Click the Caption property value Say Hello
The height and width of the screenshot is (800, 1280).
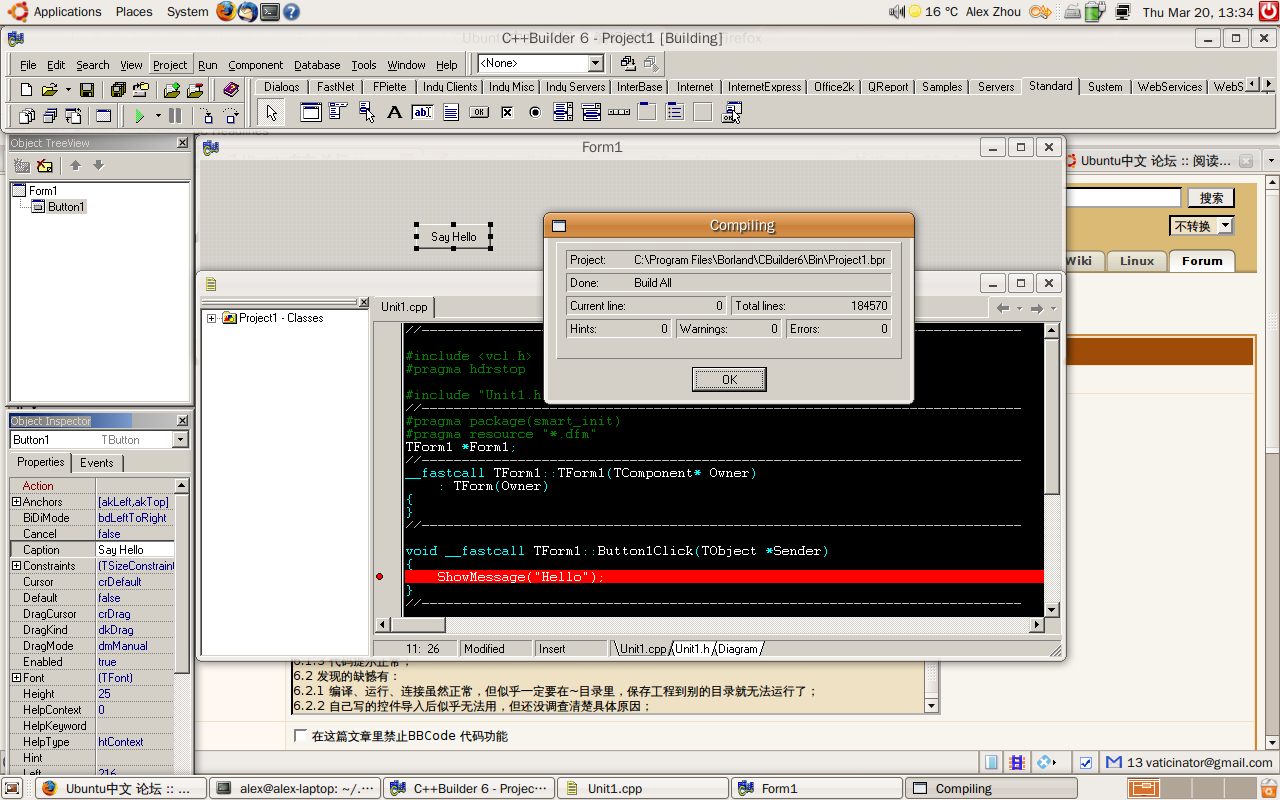point(134,550)
